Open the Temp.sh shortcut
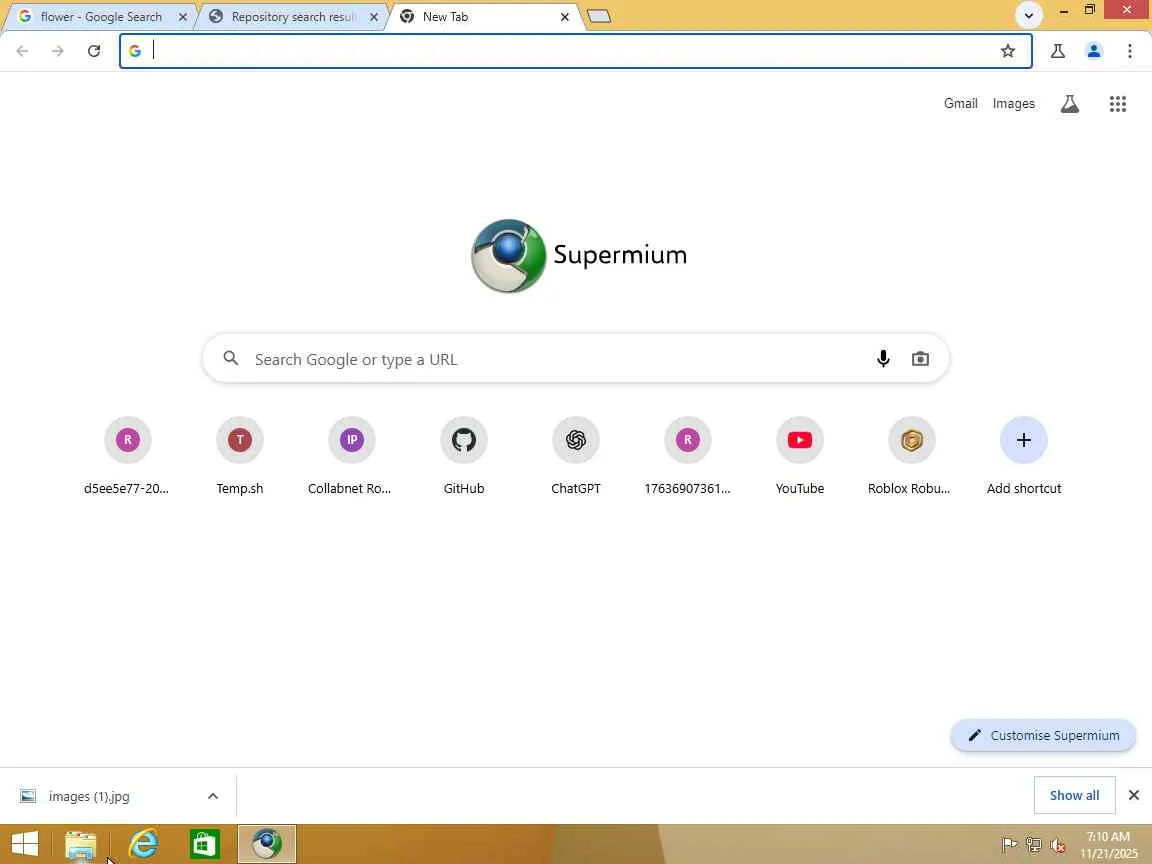 coord(240,456)
